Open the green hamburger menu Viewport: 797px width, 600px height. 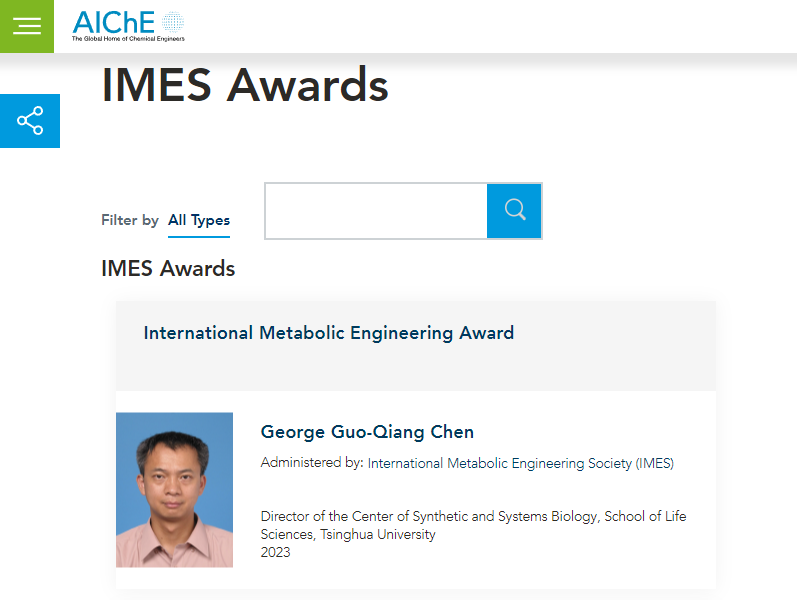click(x=27, y=26)
